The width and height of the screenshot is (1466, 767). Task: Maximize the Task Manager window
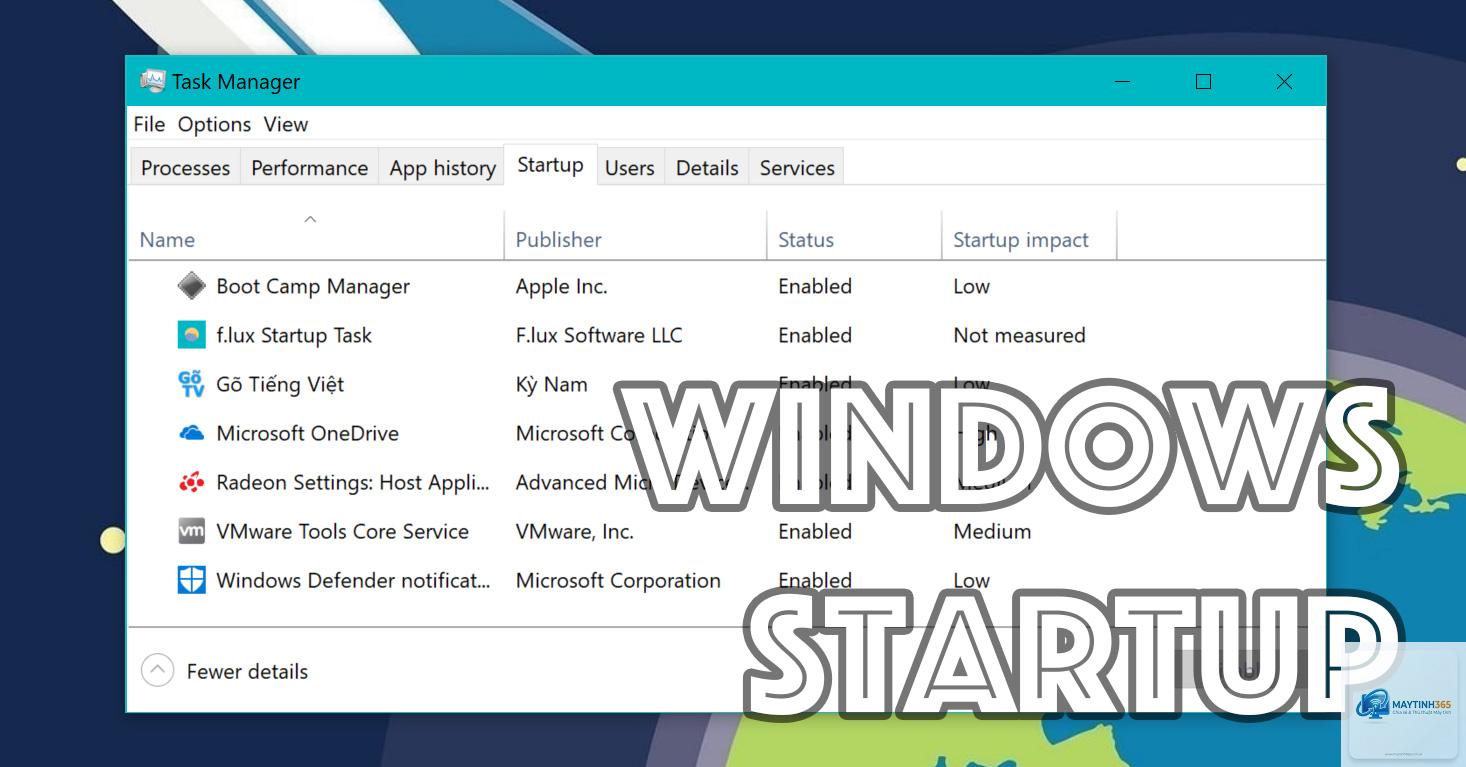click(x=1203, y=81)
